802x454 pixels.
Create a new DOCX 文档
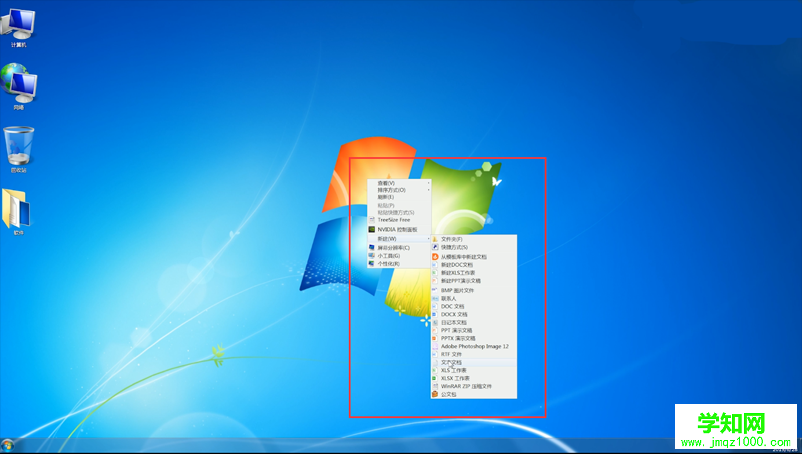coord(474,314)
